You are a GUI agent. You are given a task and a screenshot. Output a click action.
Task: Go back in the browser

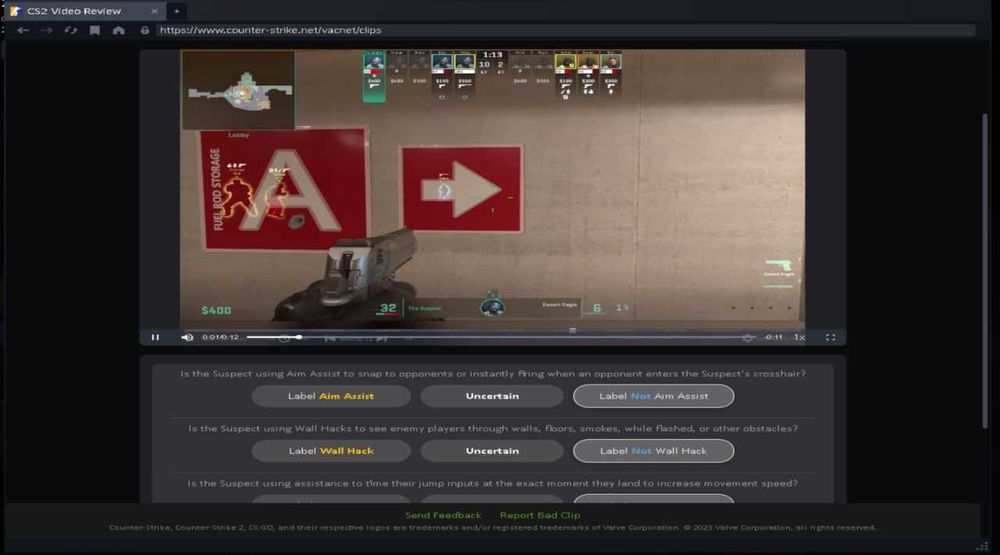click(23, 30)
